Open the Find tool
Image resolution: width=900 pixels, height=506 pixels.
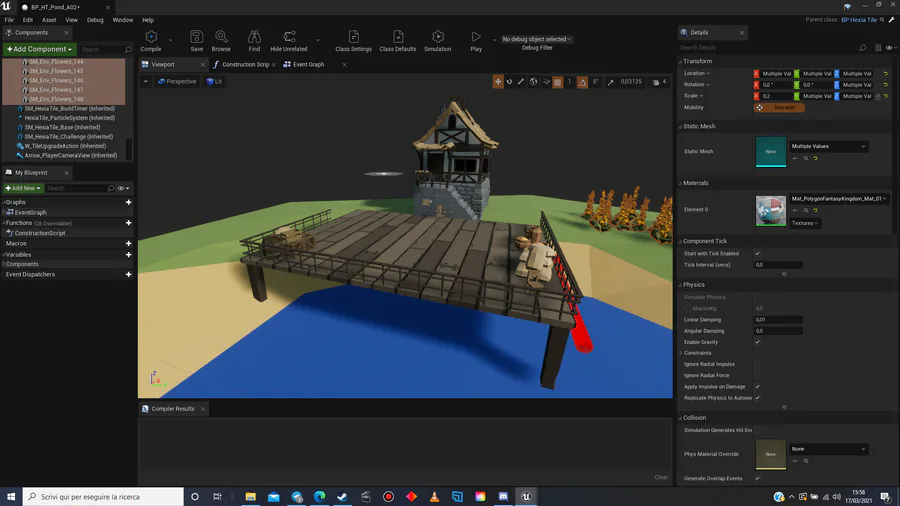click(x=254, y=41)
